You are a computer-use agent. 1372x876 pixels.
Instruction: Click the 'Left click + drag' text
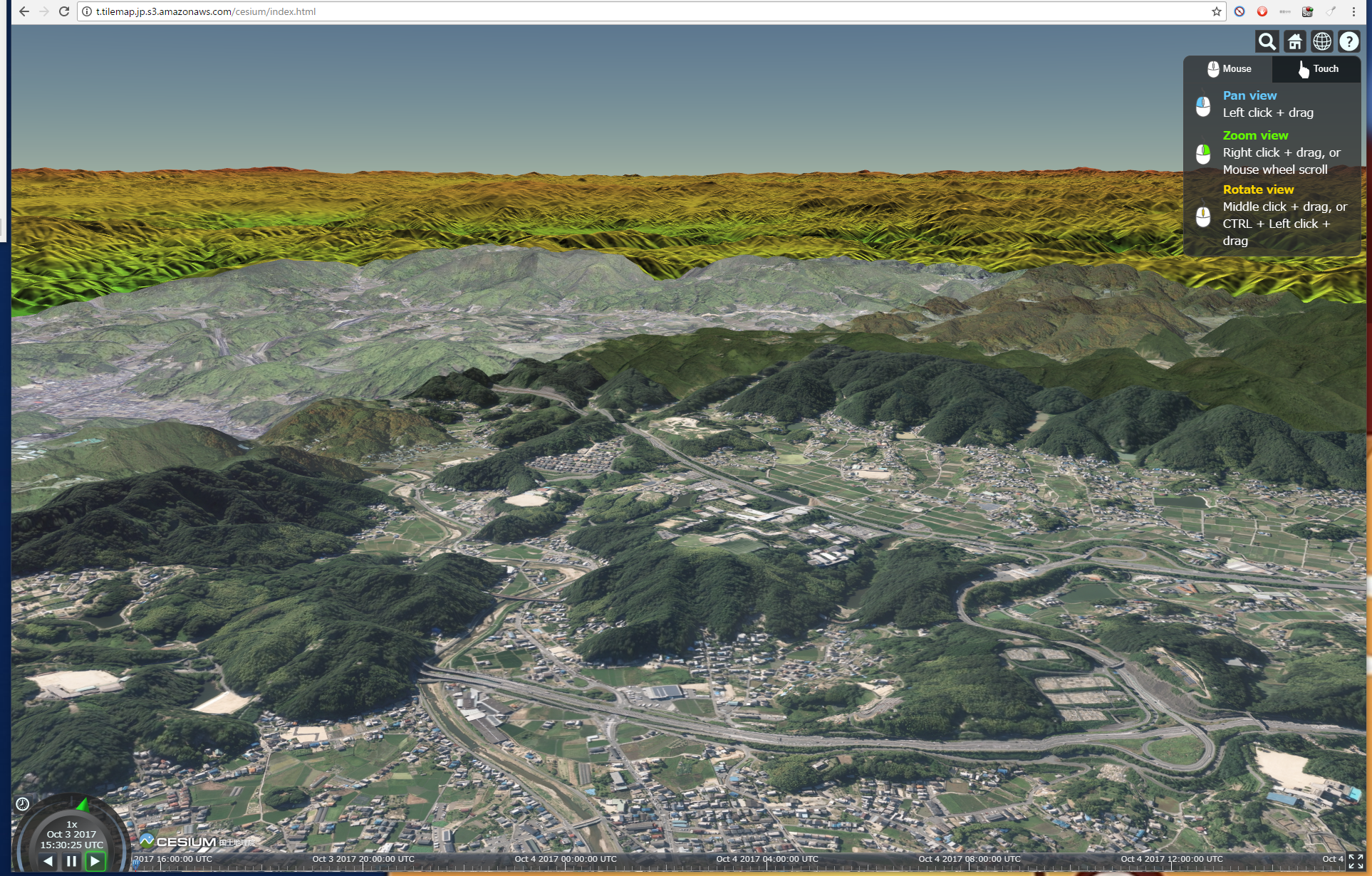pyautogui.click(x=1268, y=113)
